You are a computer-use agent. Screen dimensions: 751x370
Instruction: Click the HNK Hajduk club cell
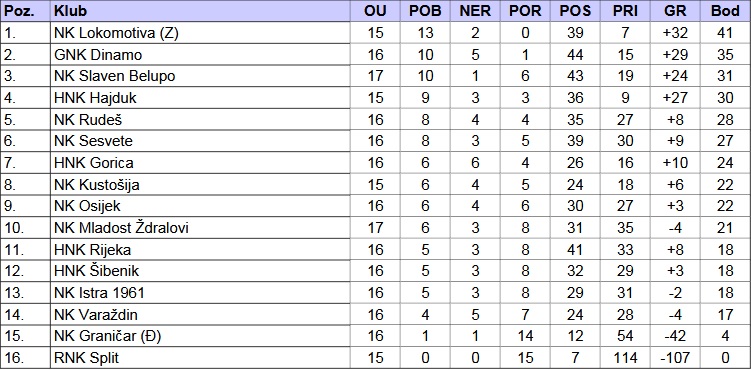click(200, 98)
